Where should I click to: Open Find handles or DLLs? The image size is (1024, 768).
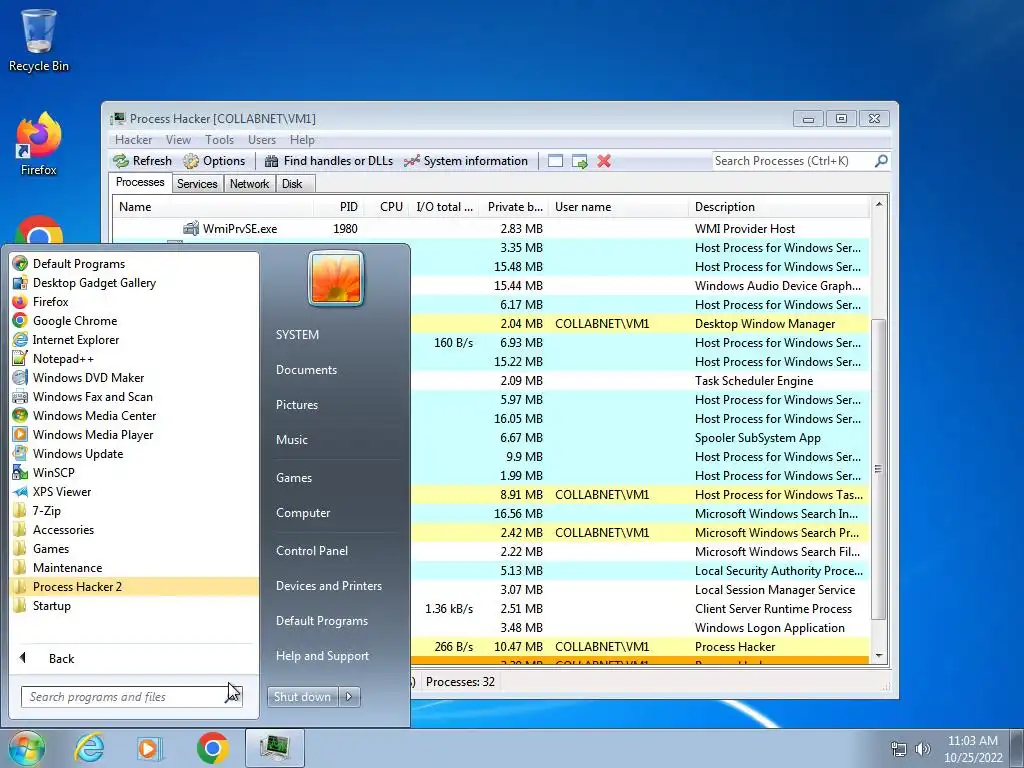point(328,161)
